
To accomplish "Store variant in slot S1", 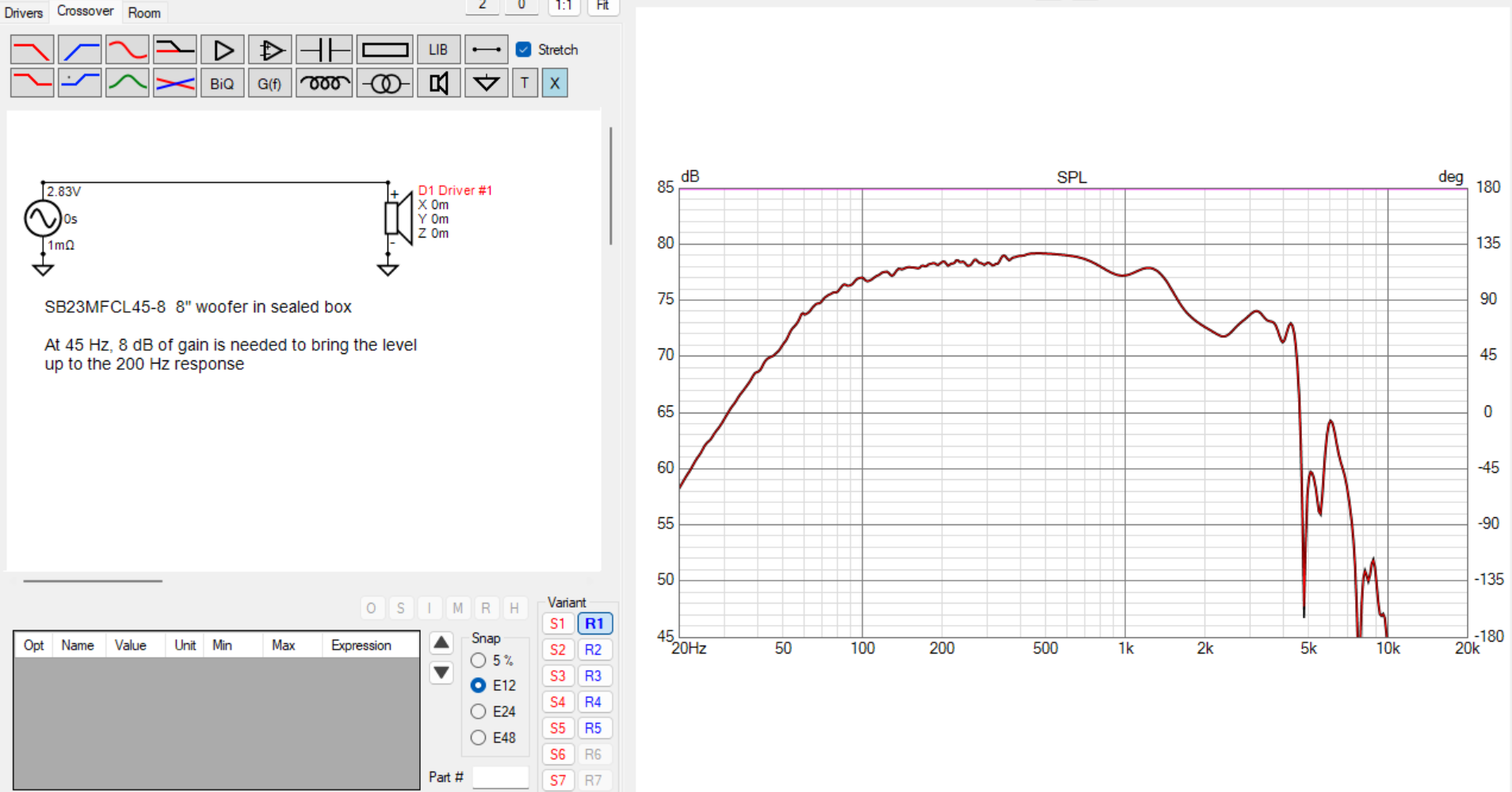I will pyautogui.click(x=558, y=623).
